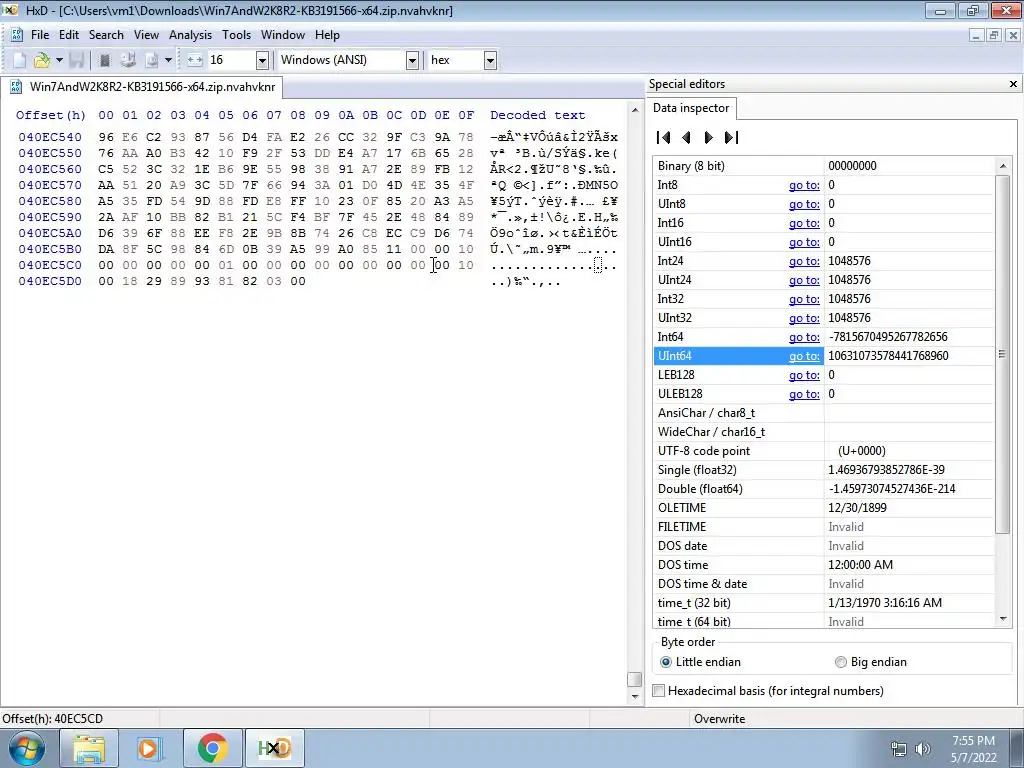The height and width of the screenshot is (768, 1024).
Task: Open the Analysis menu
Action: (190, 35)
